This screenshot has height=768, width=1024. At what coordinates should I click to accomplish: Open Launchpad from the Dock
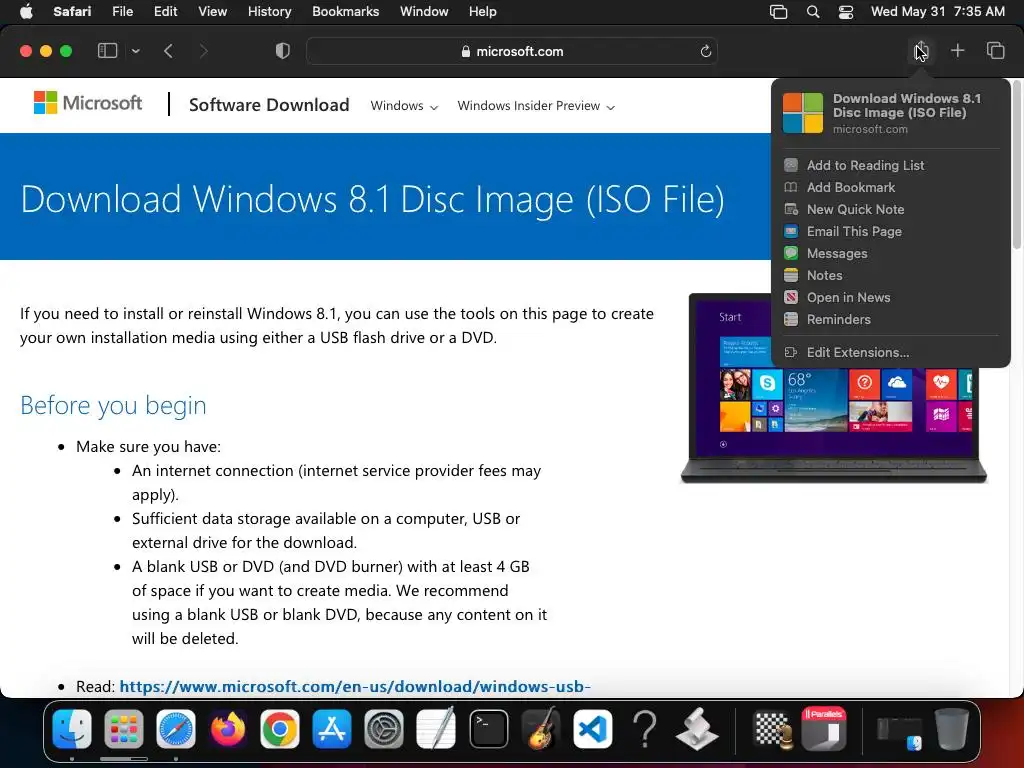tap(123, 729)
